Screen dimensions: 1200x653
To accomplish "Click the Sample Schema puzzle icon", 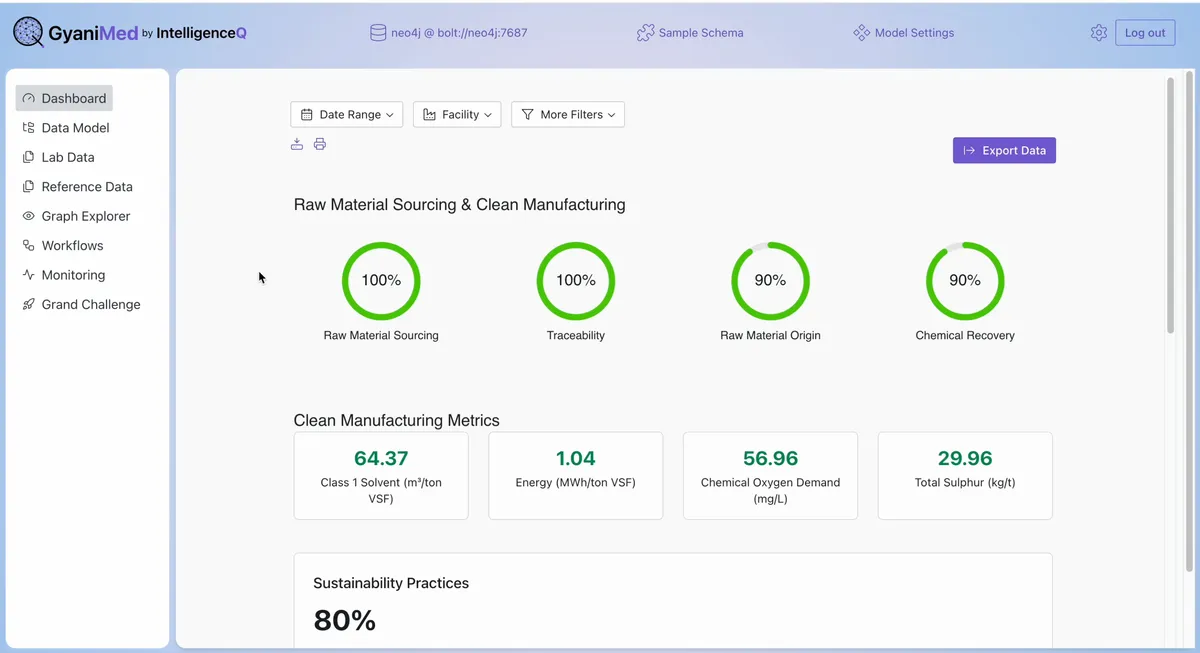I will point(645,33).
